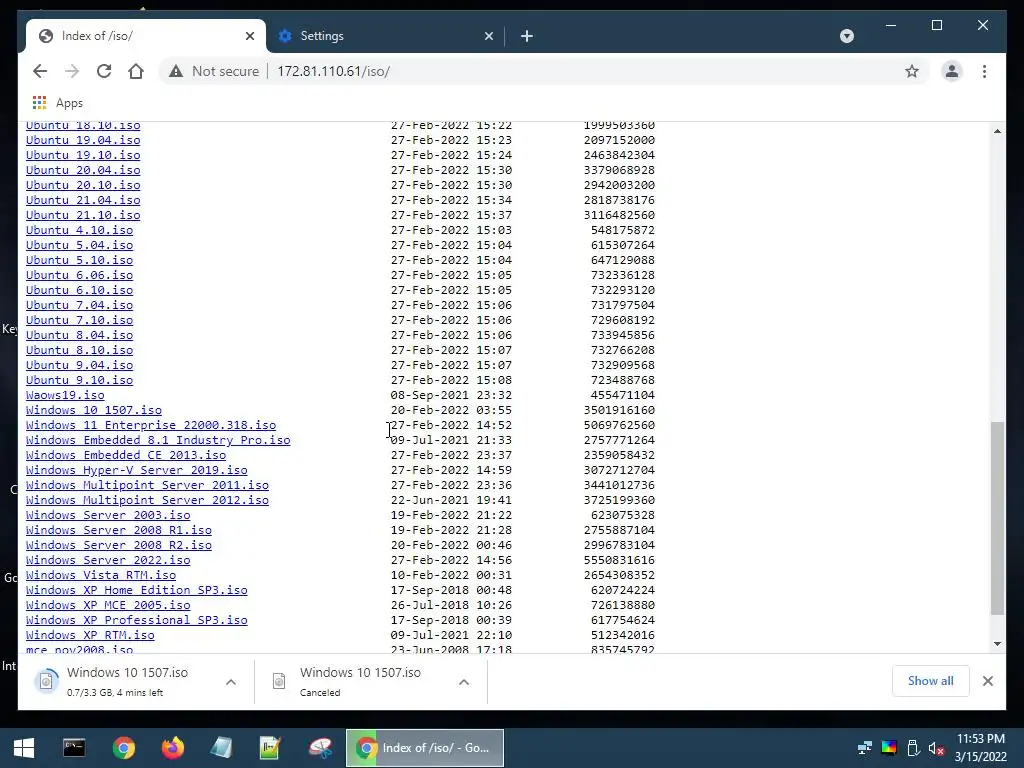Expand options for the downloading Windows 10 1507.iso
The width and height of the screenshot is (1024, 768).
click(x=231, y=682)
